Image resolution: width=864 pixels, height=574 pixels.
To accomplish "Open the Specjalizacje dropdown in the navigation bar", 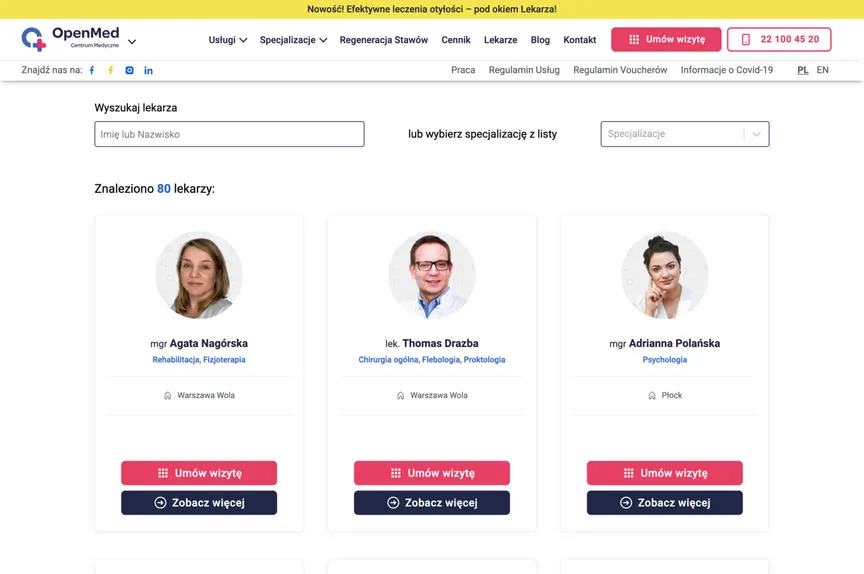I will pyautogui.click(x=293, y=40).
